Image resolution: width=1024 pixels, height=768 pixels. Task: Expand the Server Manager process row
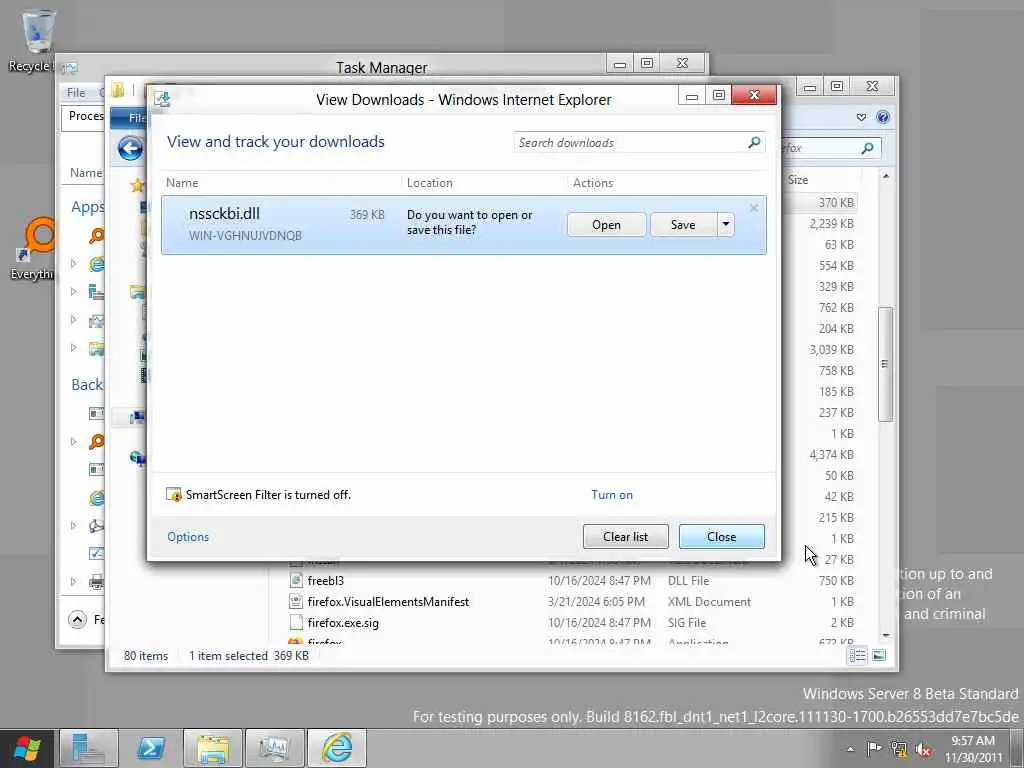pos(74,292)
